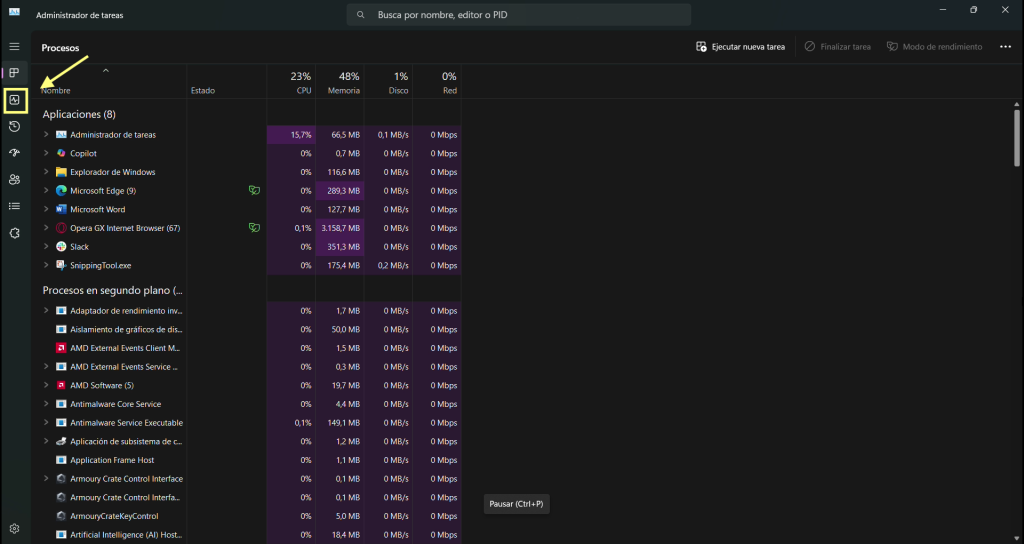Select the Slack process row

[x=120, y=247]
